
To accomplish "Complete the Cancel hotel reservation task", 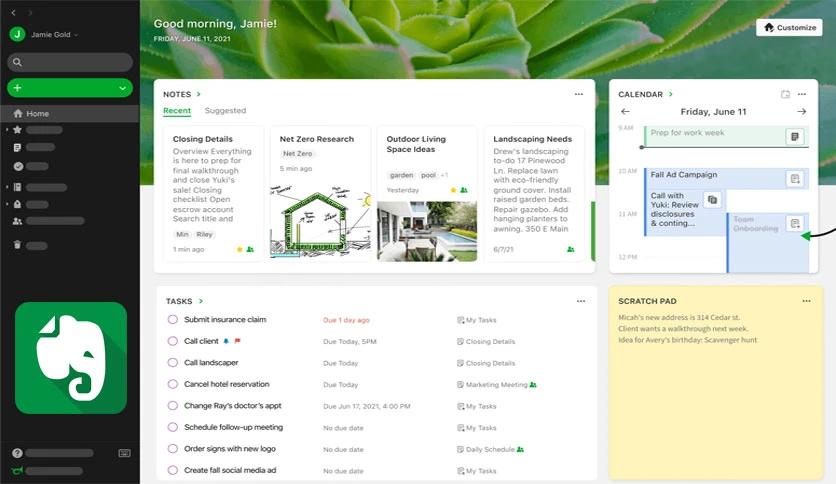I will (173, 384).
